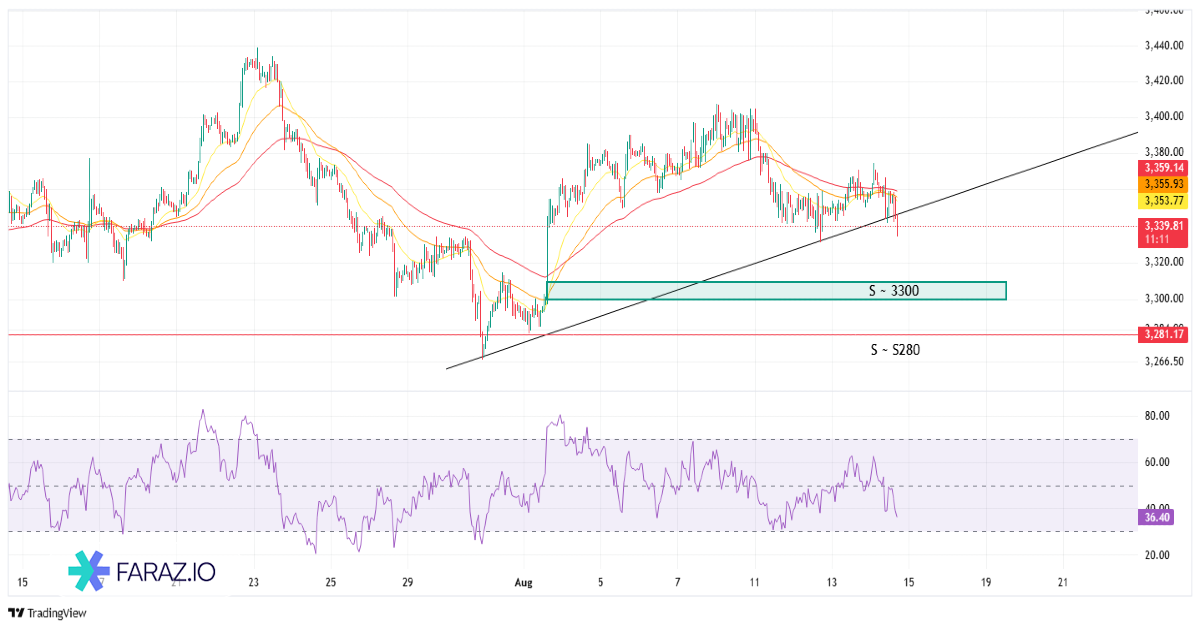
Task: Select the yellow 3,353.77 price label
Action: coord(1163,200)
